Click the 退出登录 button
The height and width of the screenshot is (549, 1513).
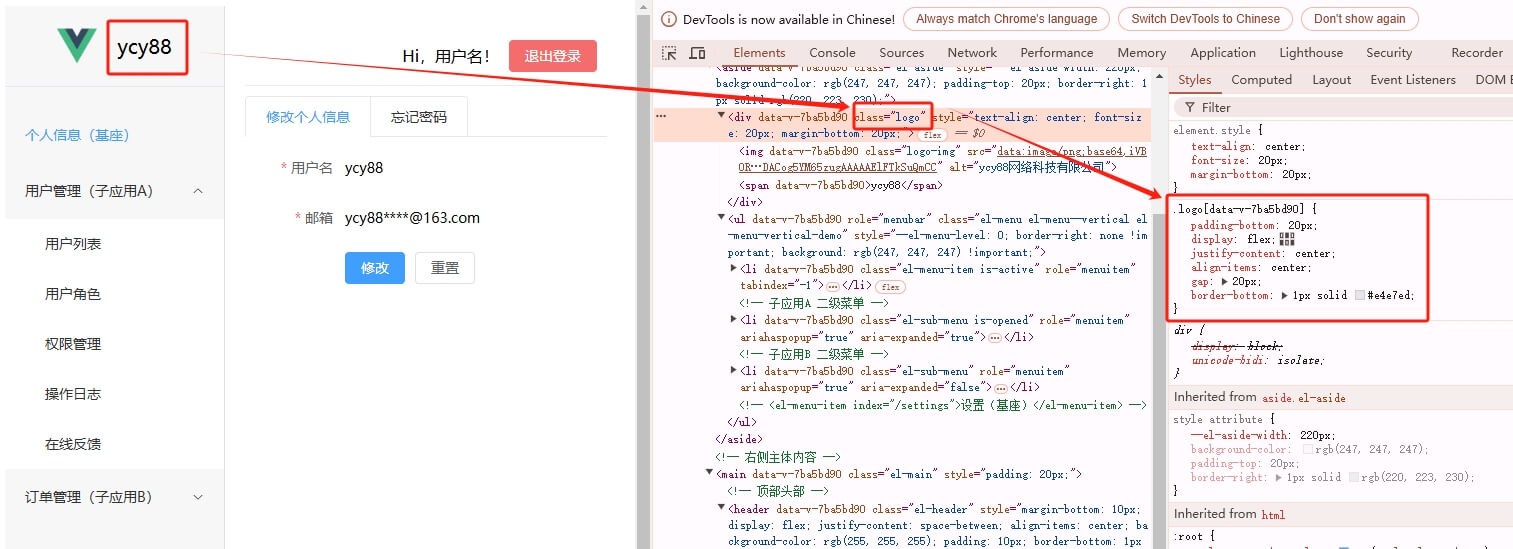click(x=552, y=56)
